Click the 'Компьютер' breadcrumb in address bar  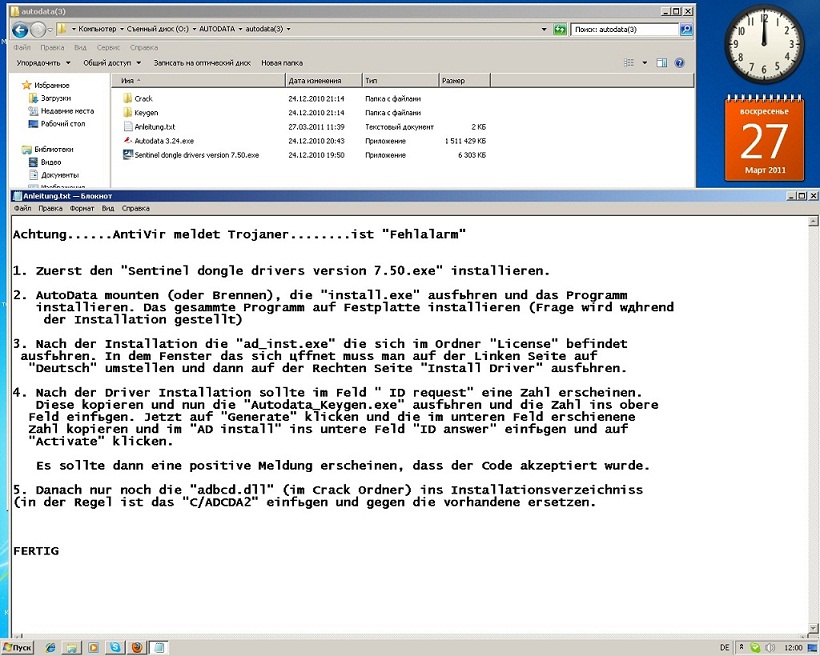97,29
